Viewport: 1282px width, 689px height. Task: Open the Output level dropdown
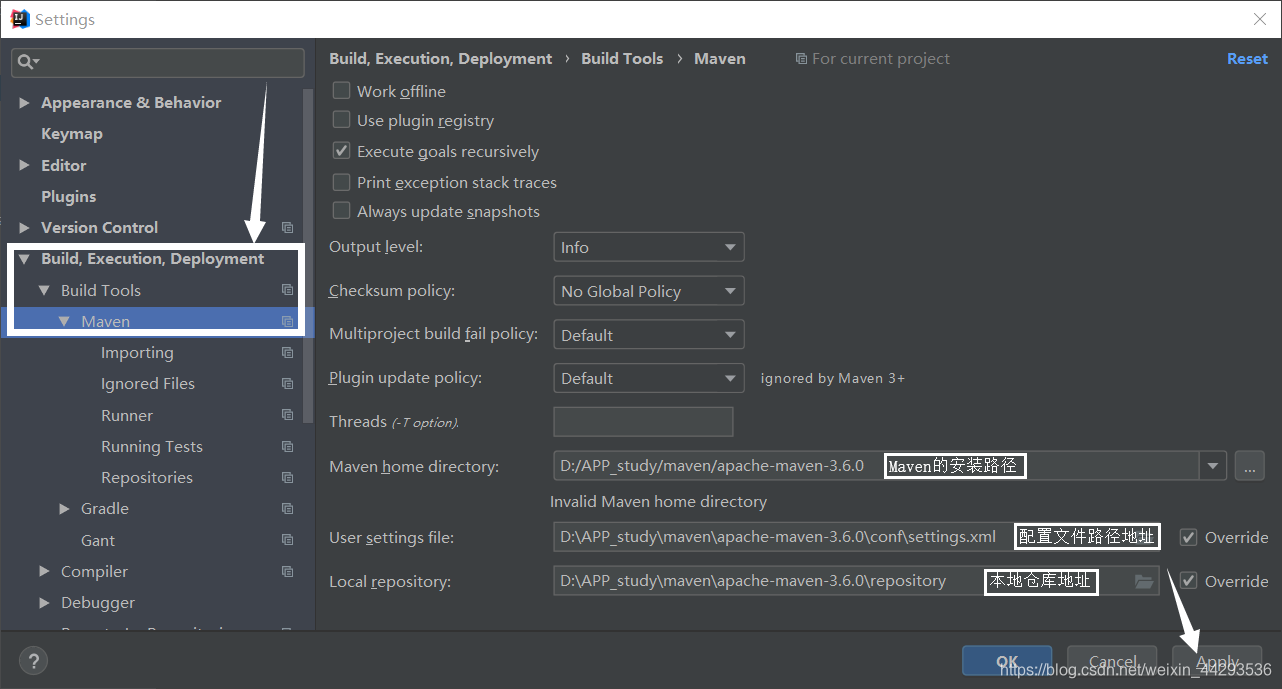(648, 247)
